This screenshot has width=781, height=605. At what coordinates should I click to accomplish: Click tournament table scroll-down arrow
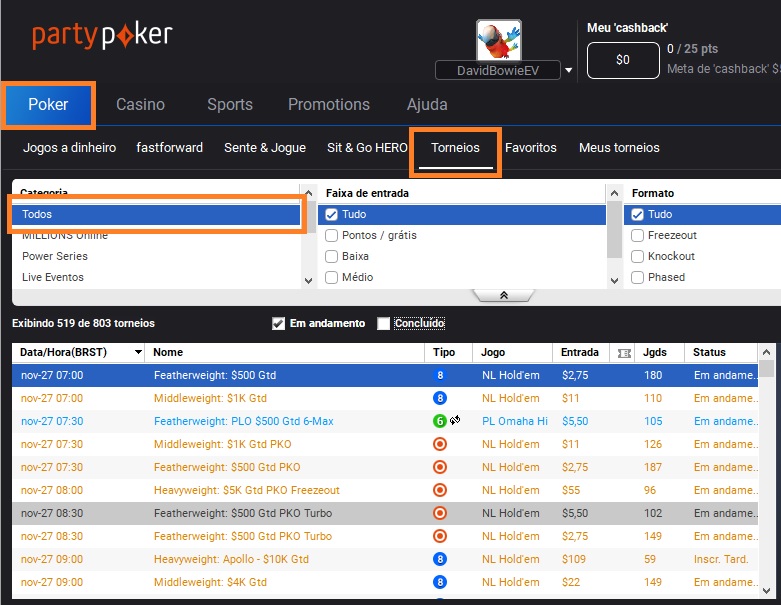767,591
